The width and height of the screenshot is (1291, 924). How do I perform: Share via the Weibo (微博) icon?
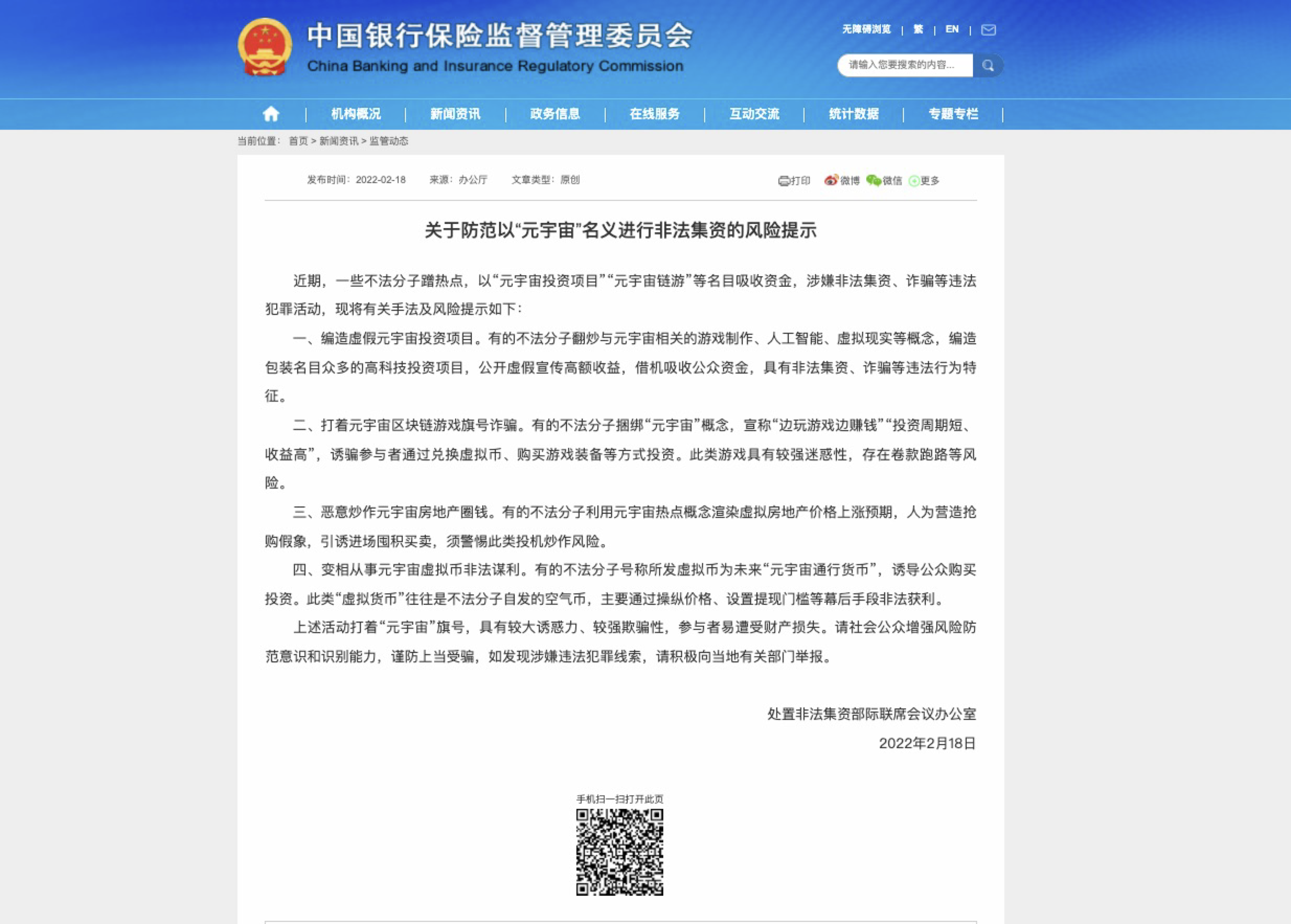point(832,181)
